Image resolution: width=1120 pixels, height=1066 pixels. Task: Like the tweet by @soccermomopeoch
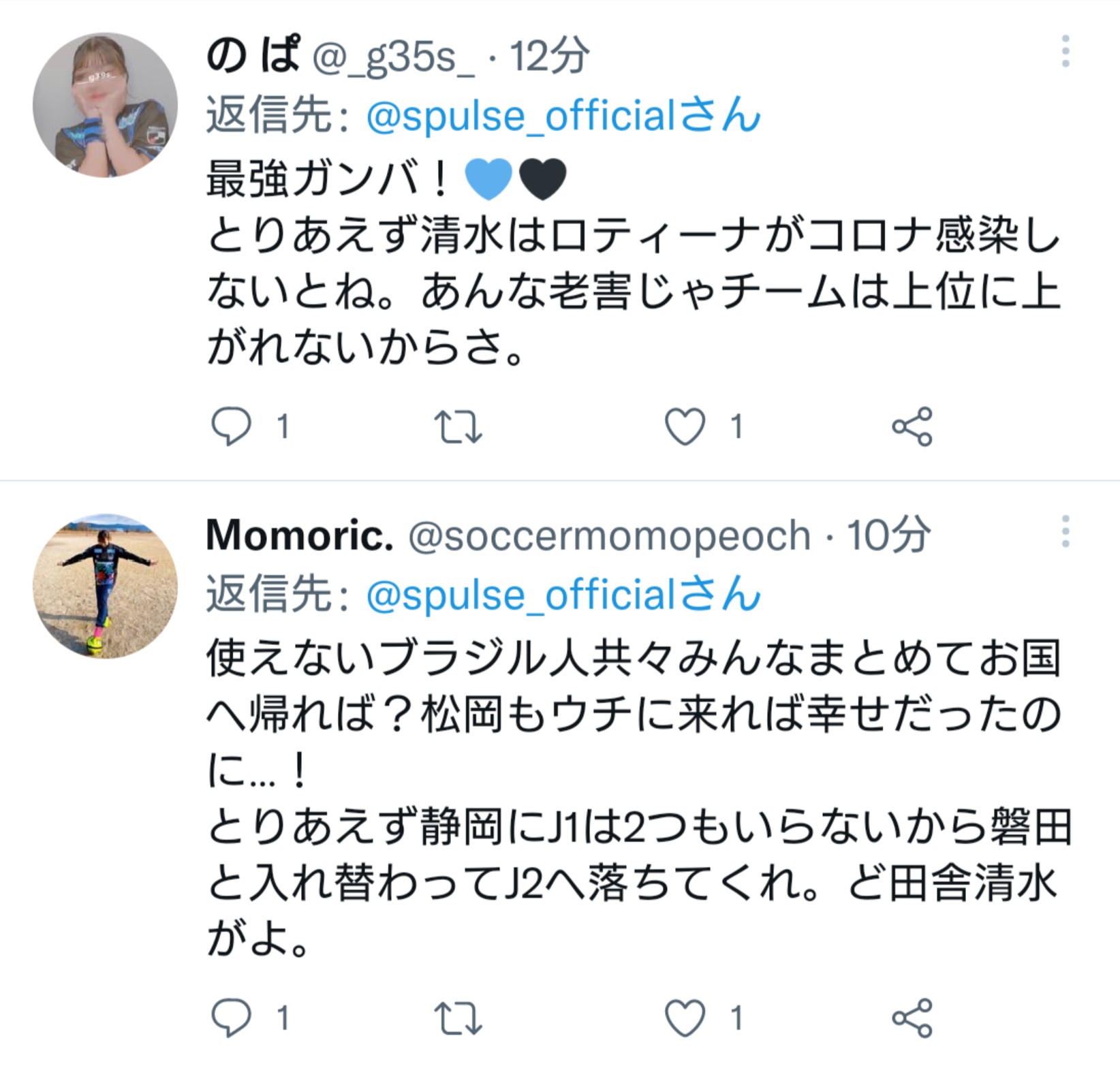(685, 1018)
